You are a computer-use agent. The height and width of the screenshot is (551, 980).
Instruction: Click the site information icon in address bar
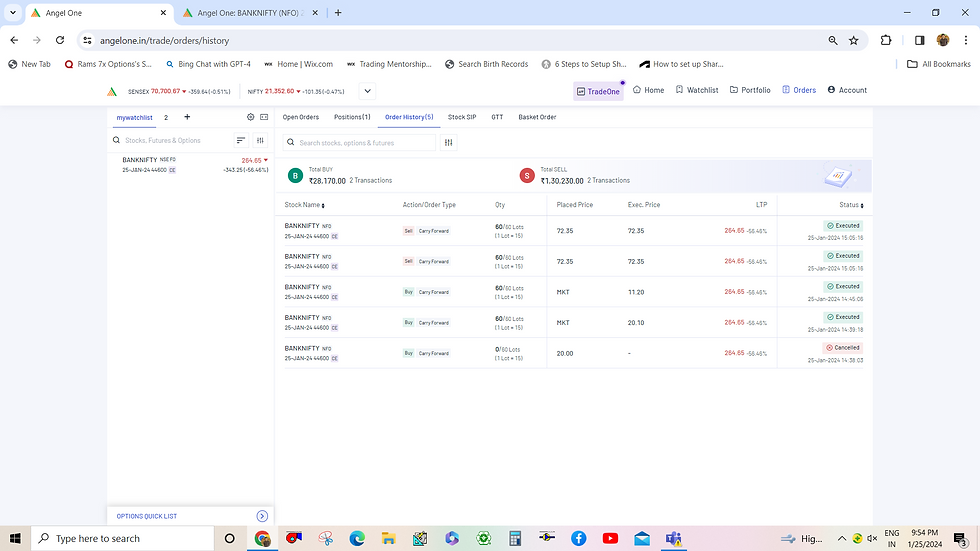(x=88, y=40)
